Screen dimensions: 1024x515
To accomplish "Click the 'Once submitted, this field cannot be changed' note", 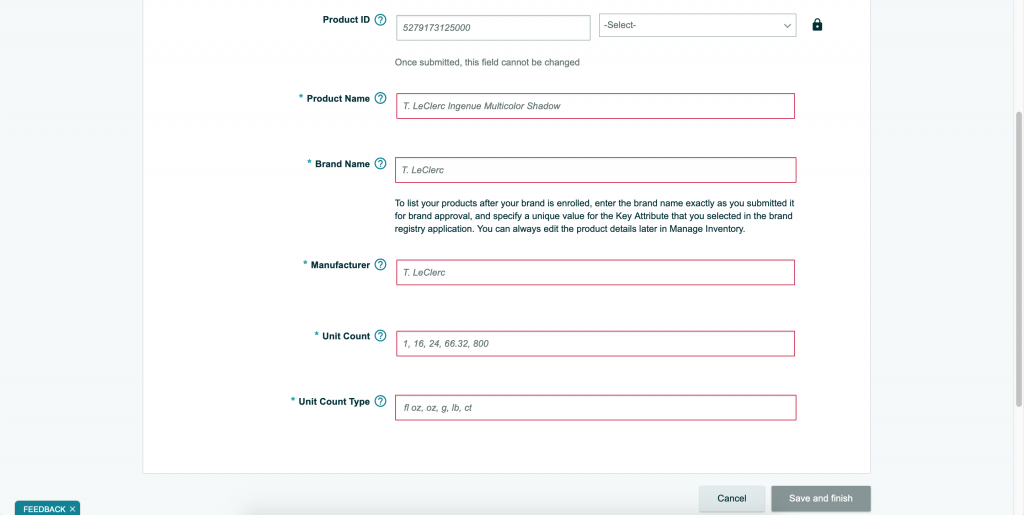I will point(487,63).
